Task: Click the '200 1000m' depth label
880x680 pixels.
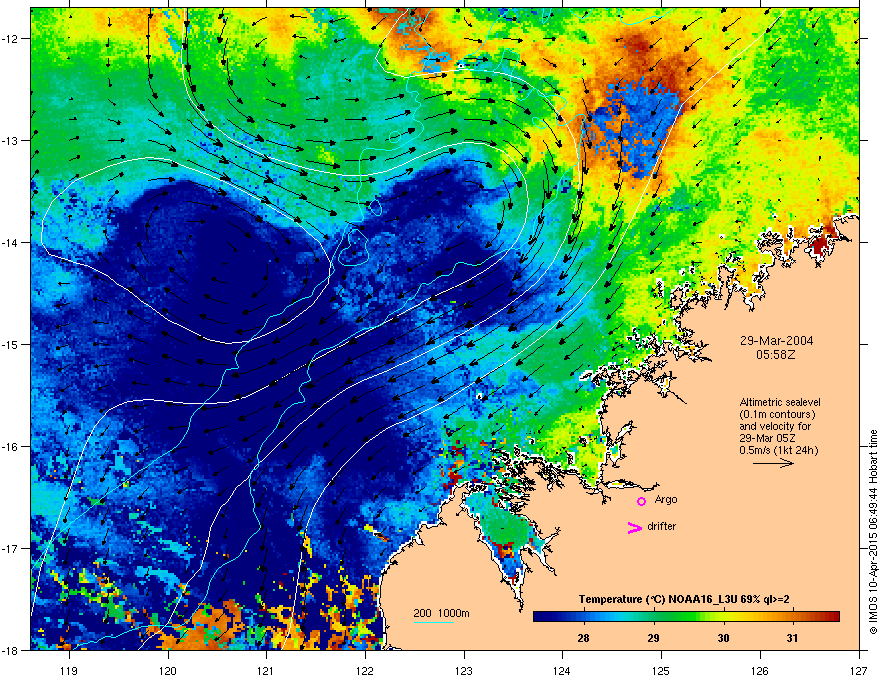Action: pos(441,613)
